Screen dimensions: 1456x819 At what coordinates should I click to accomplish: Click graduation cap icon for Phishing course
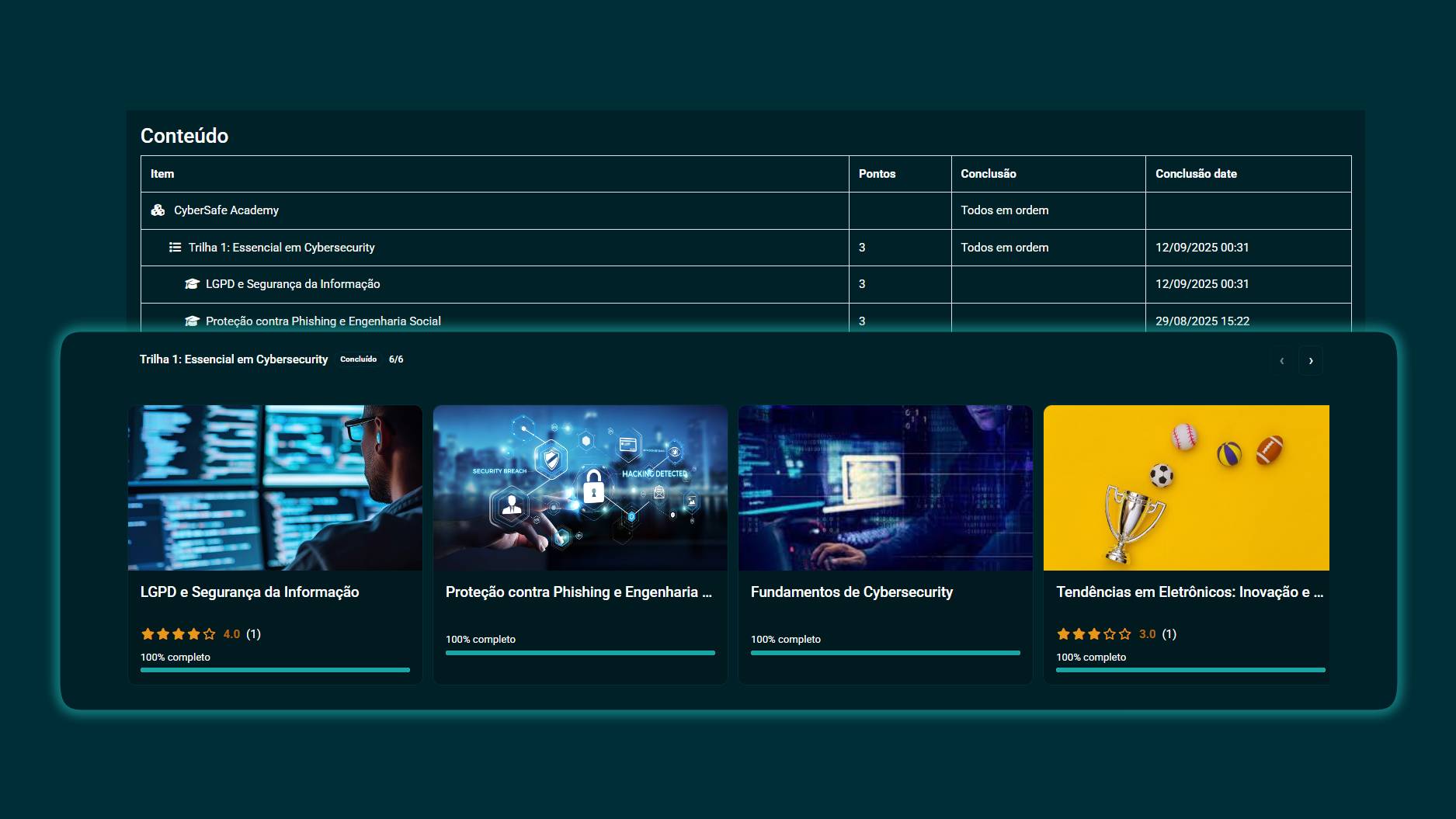click(x=192, y=321)
